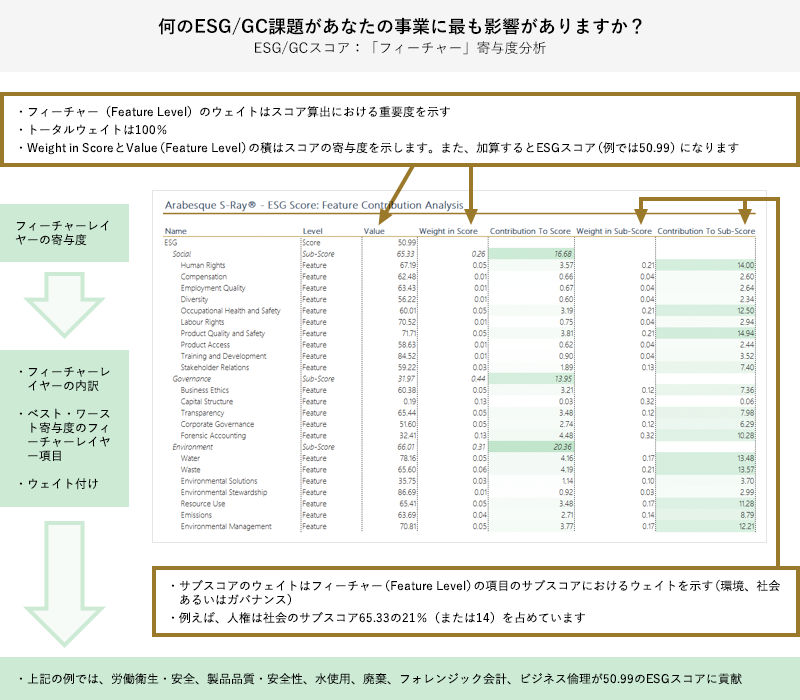Click the 'フィーチャーレイヤーの寄与度' green box
800x700 pixels.
tap(64, 234)
